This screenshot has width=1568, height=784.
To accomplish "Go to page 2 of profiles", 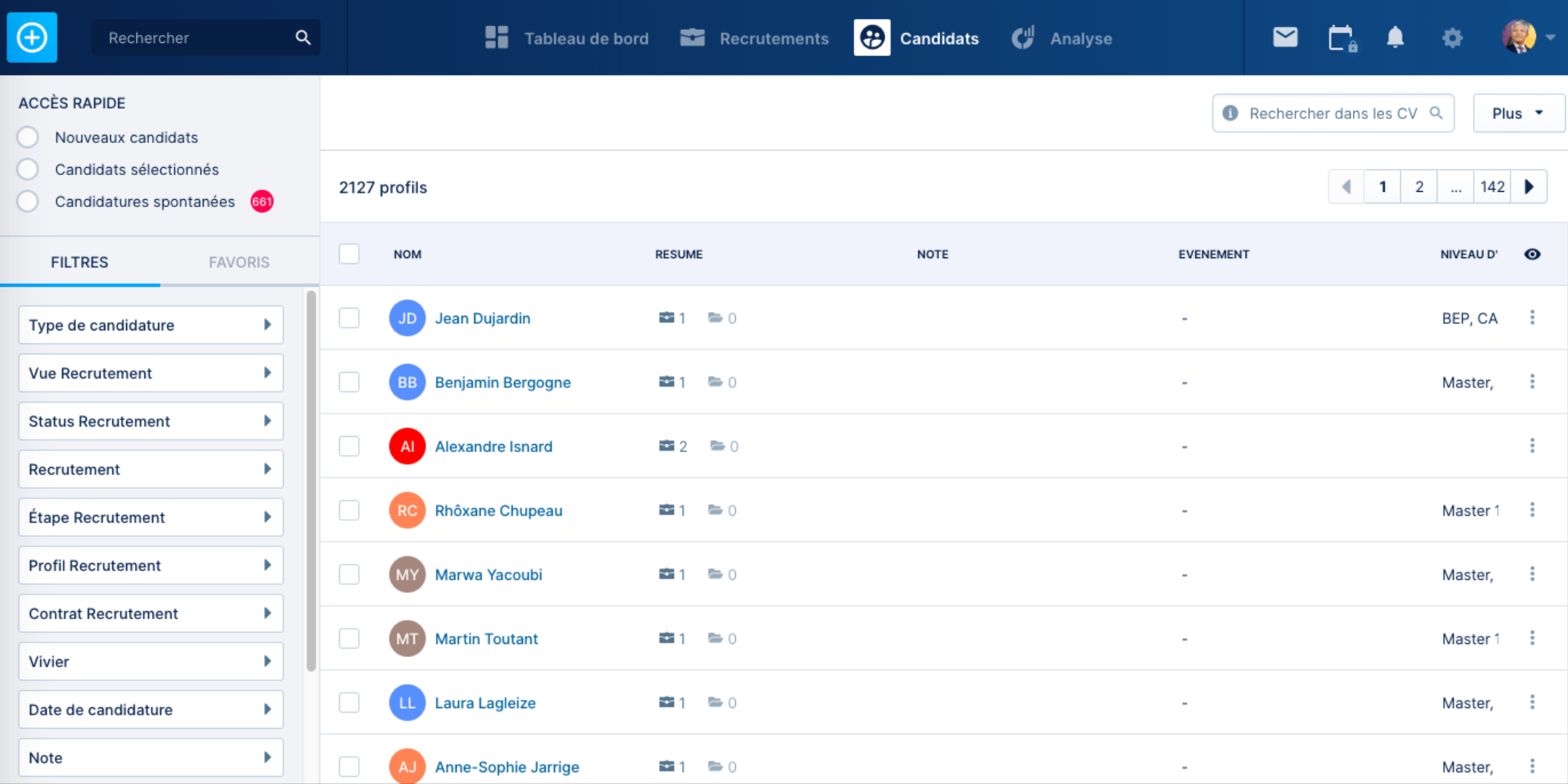I will pos(1419,187).
